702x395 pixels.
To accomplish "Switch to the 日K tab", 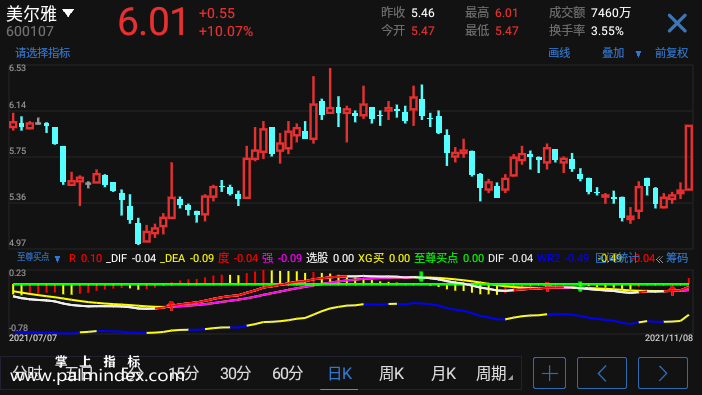I will [x=339, y=373].
